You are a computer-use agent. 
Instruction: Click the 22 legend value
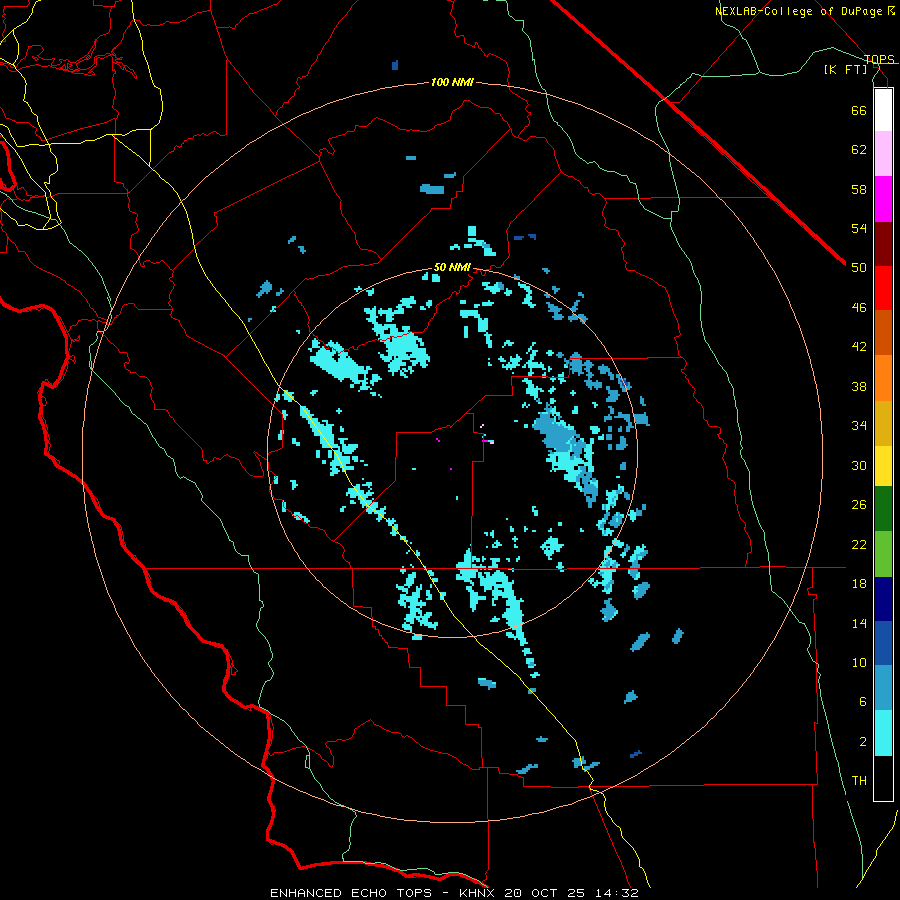point(859,544)
